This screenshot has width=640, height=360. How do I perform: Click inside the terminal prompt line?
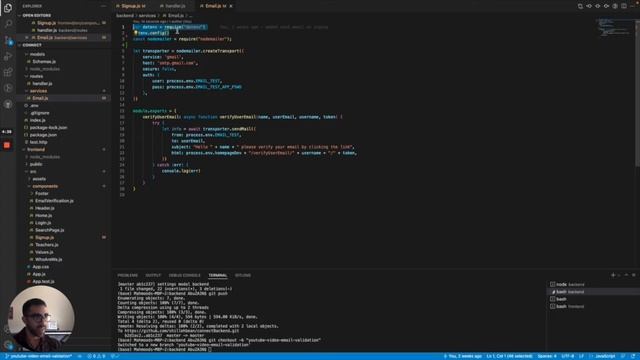(x=164, y=349)
